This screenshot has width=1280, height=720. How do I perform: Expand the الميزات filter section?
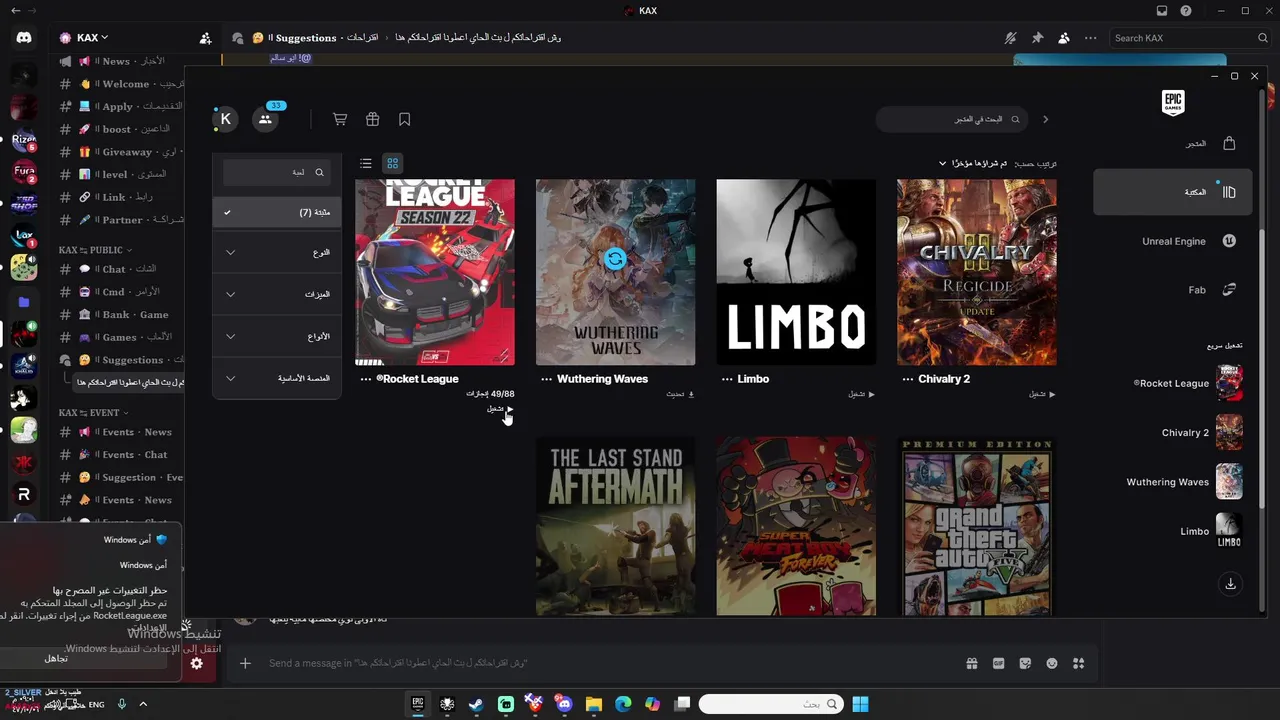click(277, 294)
